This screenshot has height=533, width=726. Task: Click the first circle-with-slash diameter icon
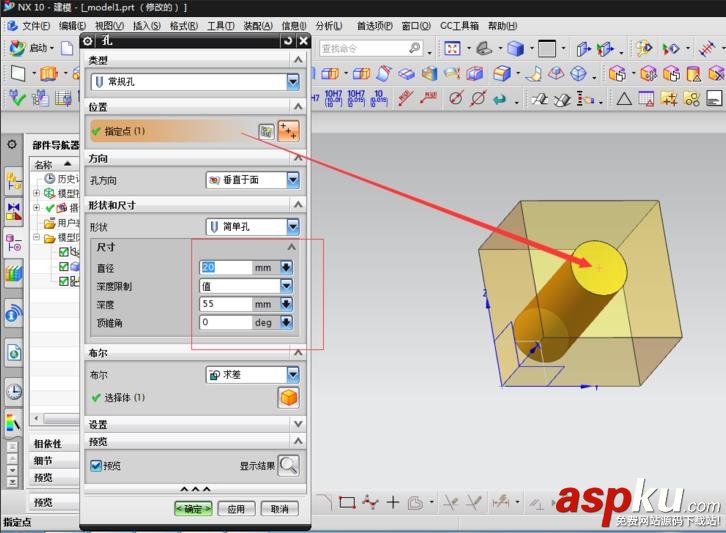(456, 98)
